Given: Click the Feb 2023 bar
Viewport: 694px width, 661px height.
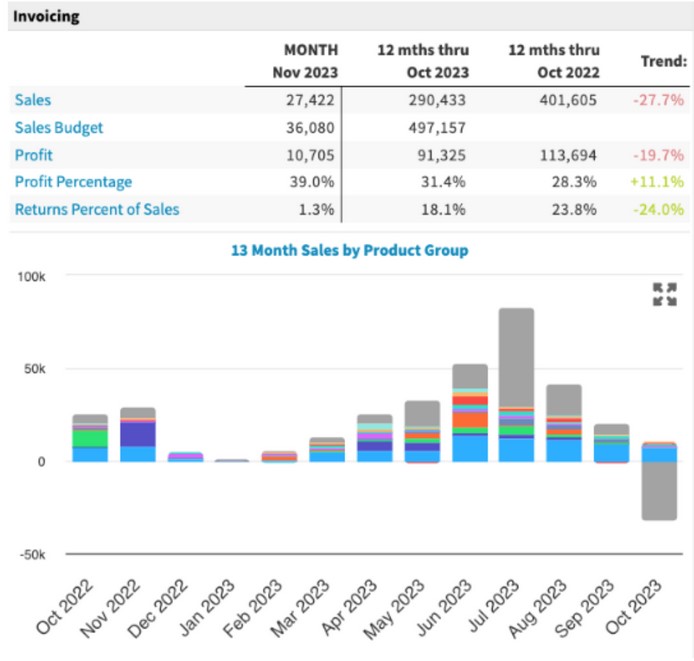Looking at the screenshot, I should 279,456.
